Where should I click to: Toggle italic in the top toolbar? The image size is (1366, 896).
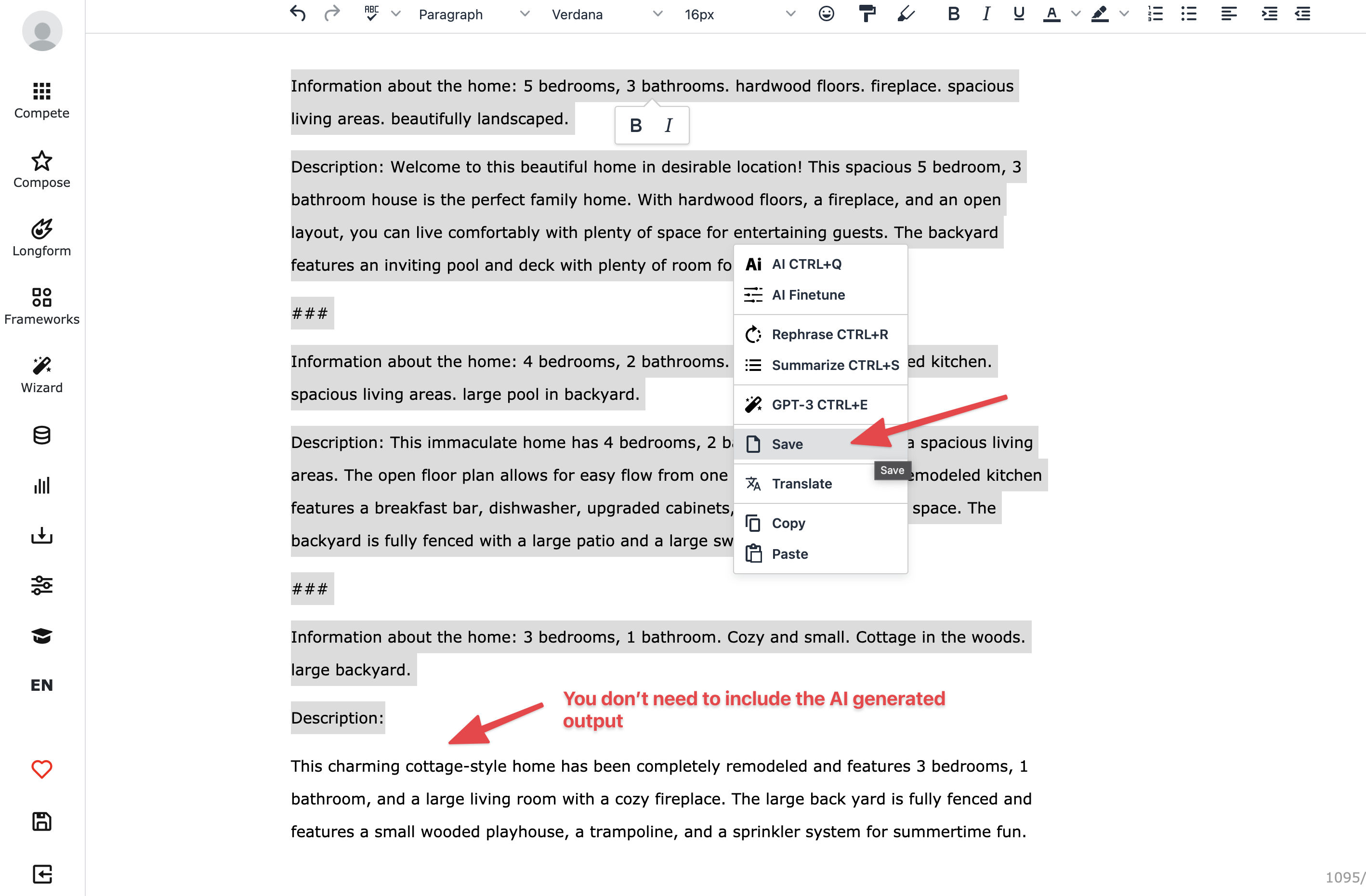986,14
